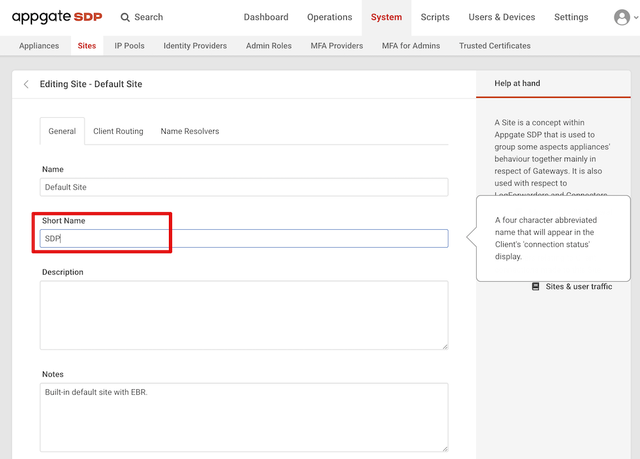640x459 pixels.
Task: Go back using the left chevron arrow
Action: point(26,84)
